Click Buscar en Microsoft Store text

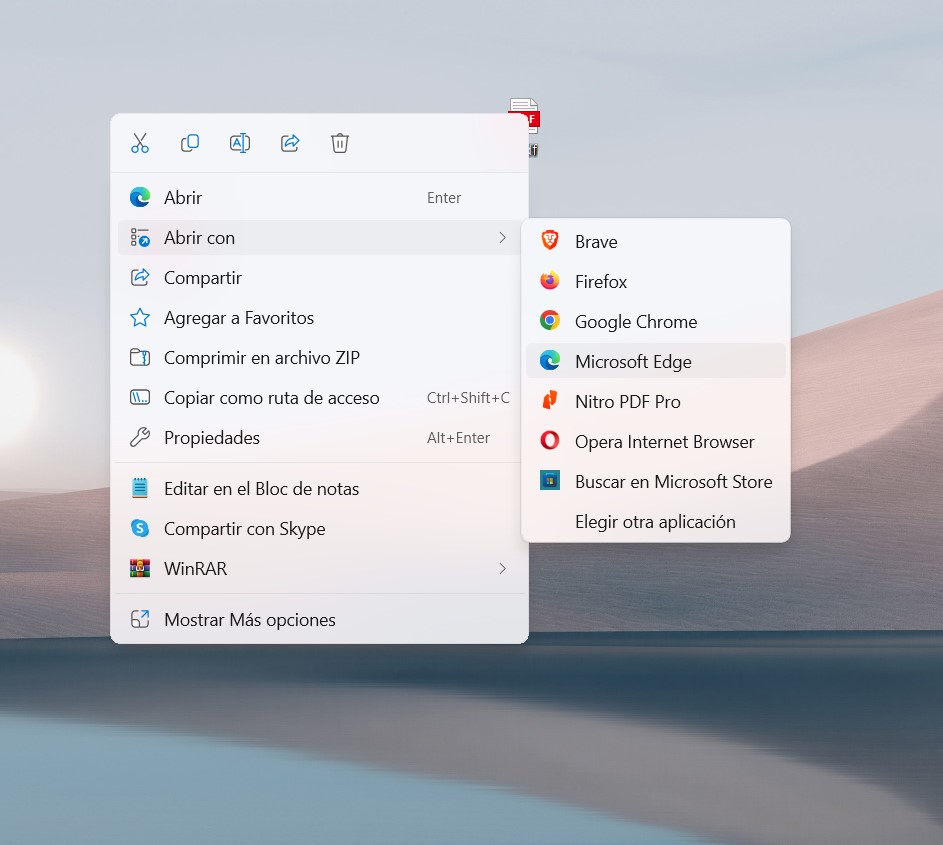click(x=673, y=481)
